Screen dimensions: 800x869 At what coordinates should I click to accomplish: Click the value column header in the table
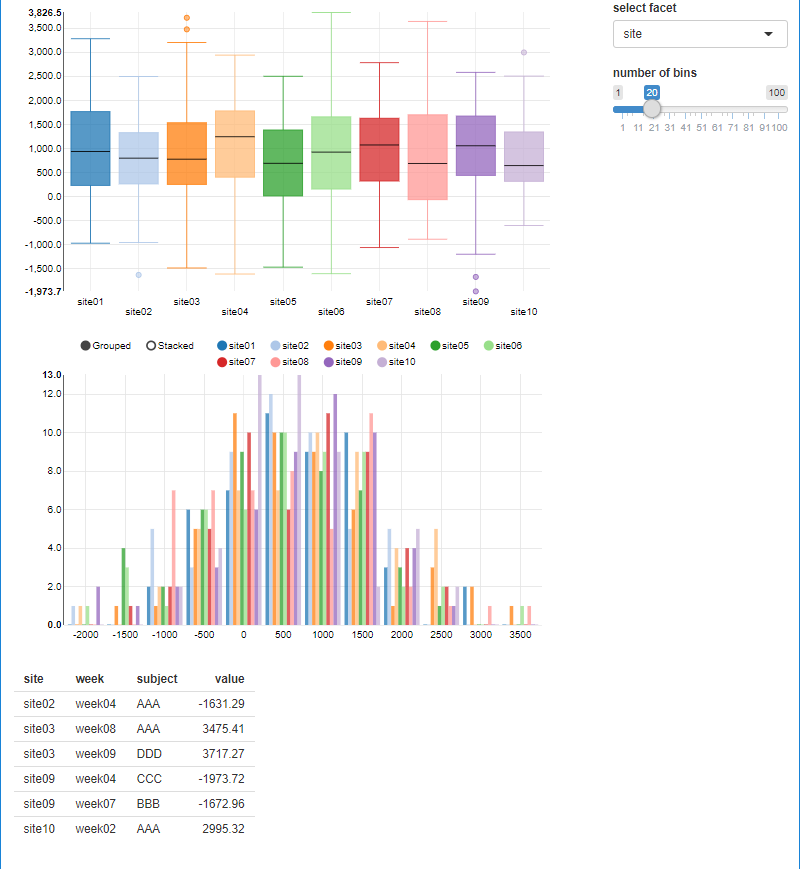[x=229, y=678]
